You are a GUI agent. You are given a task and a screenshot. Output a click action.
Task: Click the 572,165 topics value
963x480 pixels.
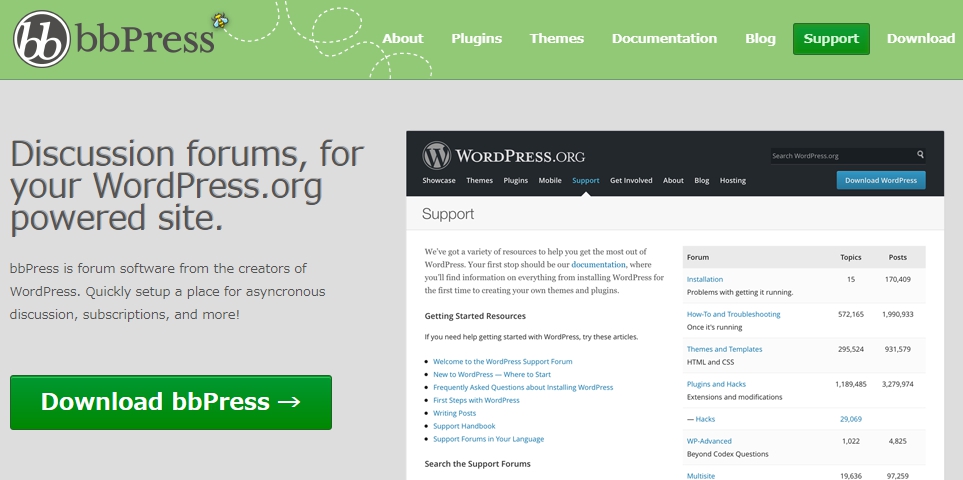851,314
